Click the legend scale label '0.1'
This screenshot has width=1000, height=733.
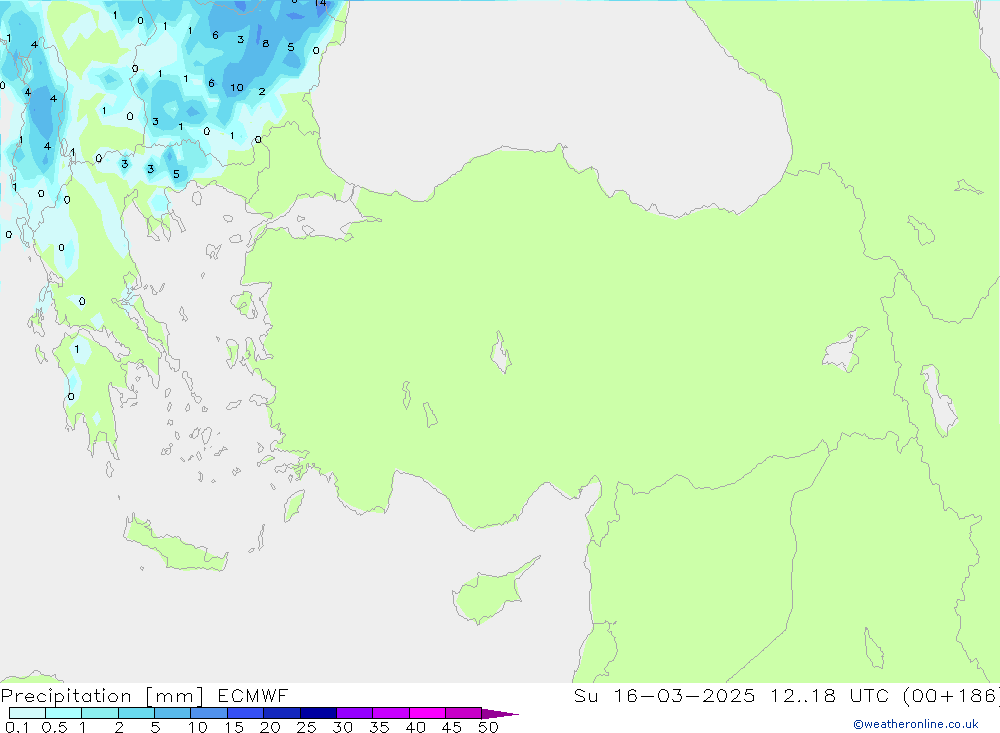pyautogui.click(x=17, y=727)
